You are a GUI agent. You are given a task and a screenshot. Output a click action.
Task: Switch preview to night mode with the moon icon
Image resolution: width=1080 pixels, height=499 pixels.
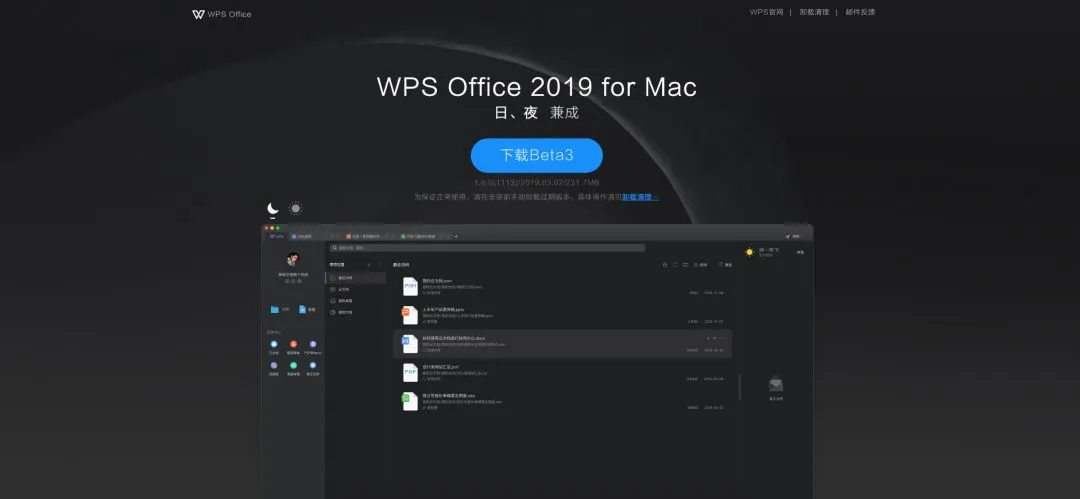[273, 208]
